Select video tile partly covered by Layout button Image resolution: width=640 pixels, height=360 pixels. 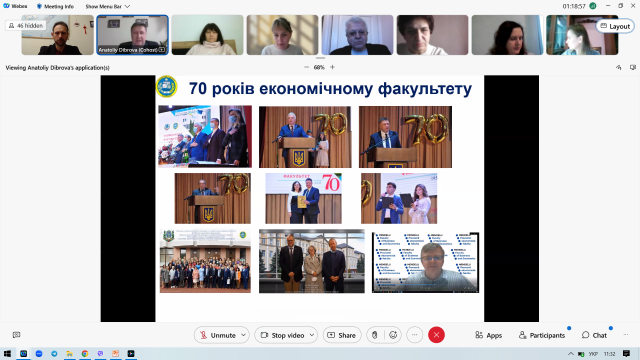pyautogui.click(x=582, y=35)
